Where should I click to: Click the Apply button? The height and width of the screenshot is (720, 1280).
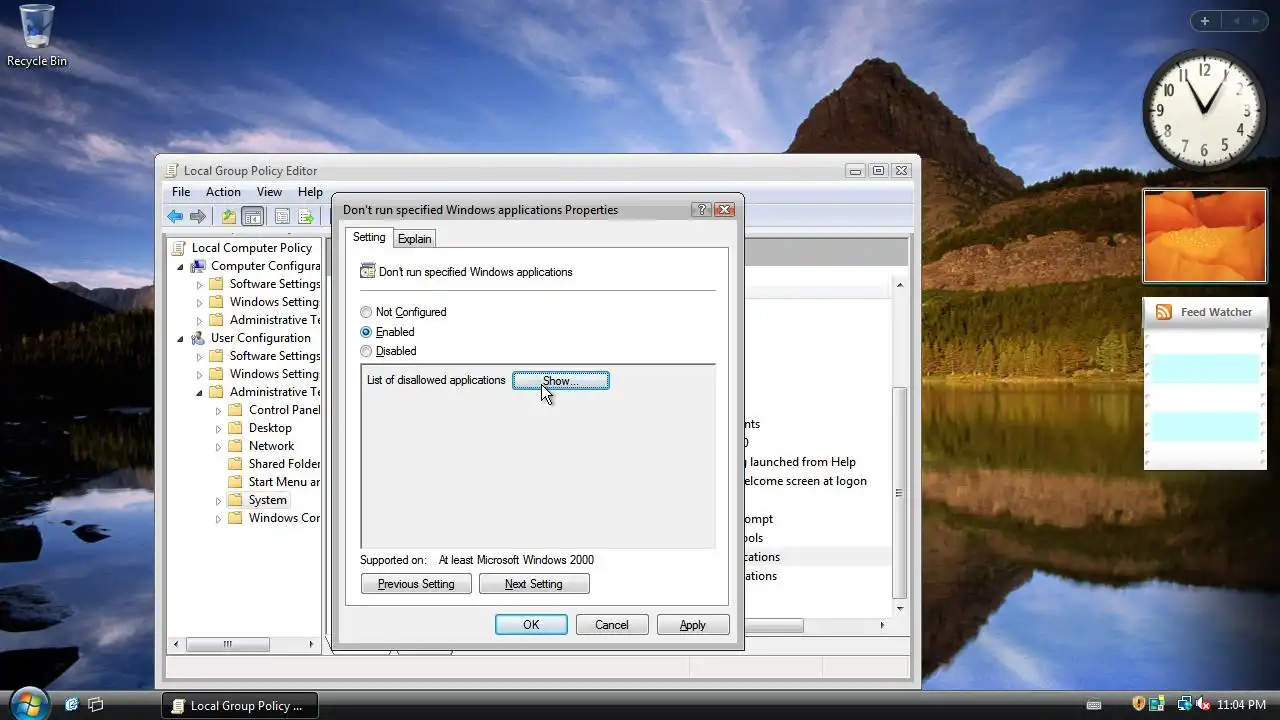pyautogui.click(x=693, y=625)
